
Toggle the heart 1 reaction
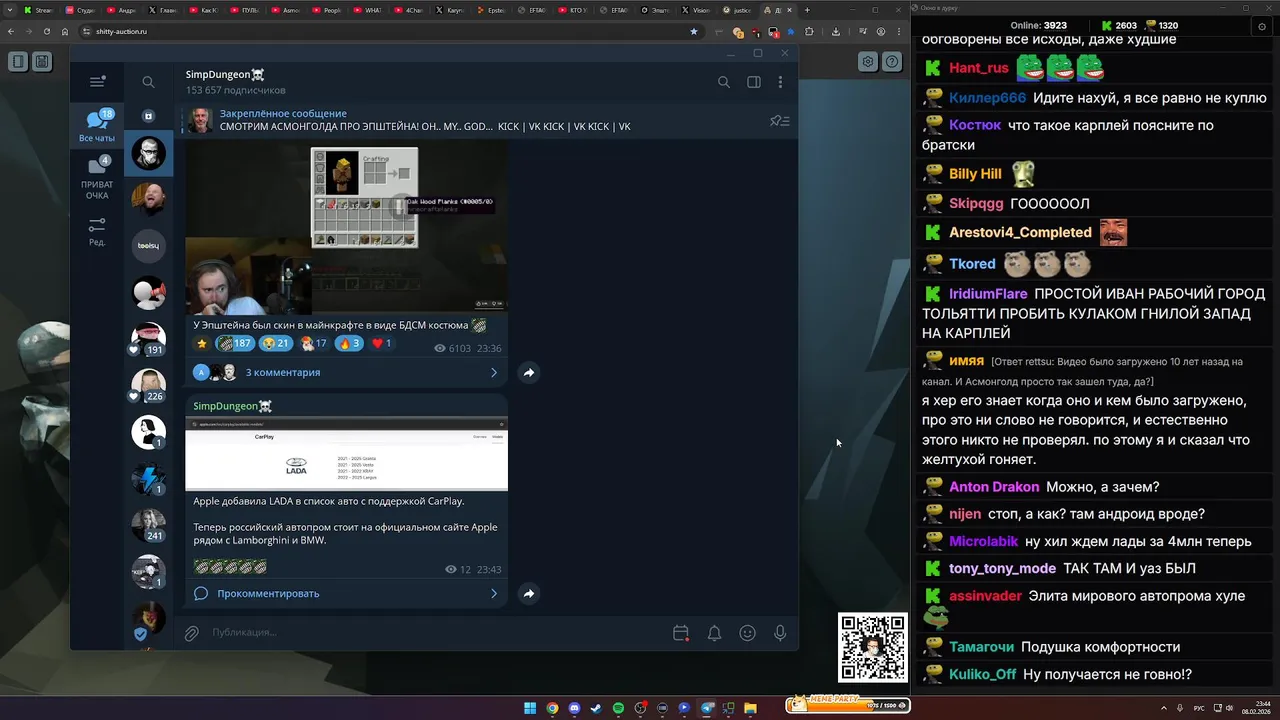(x=382, y=343)
